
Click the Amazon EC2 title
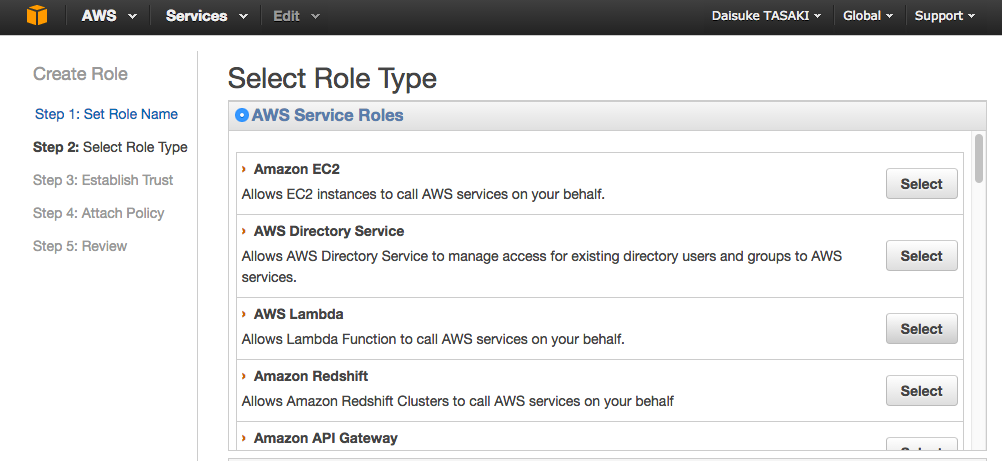tap(297, 169)
